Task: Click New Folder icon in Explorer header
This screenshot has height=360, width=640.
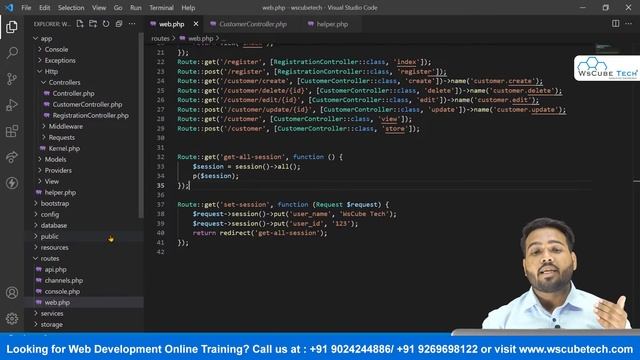Action: pyautogui.click(x=93, y=24)
